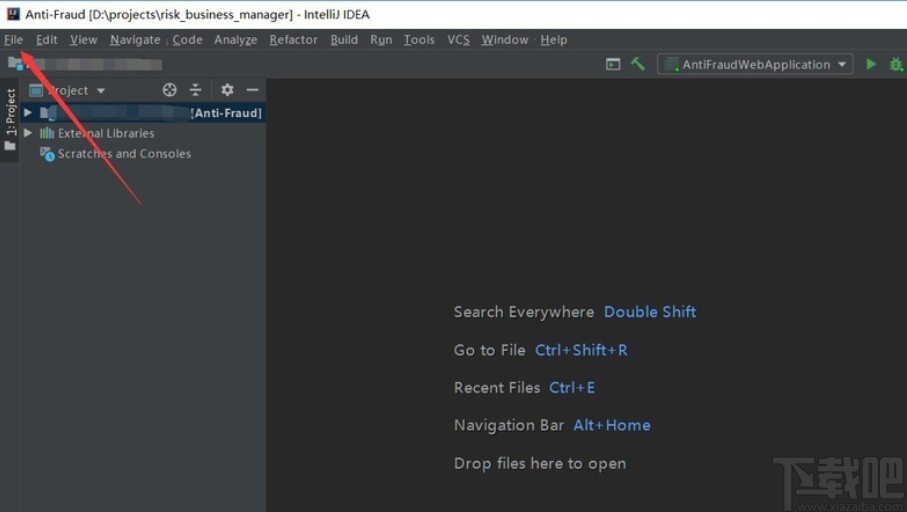Open Project panel gear settings
The width and height of the screenshot is (907, 512).
227,90
